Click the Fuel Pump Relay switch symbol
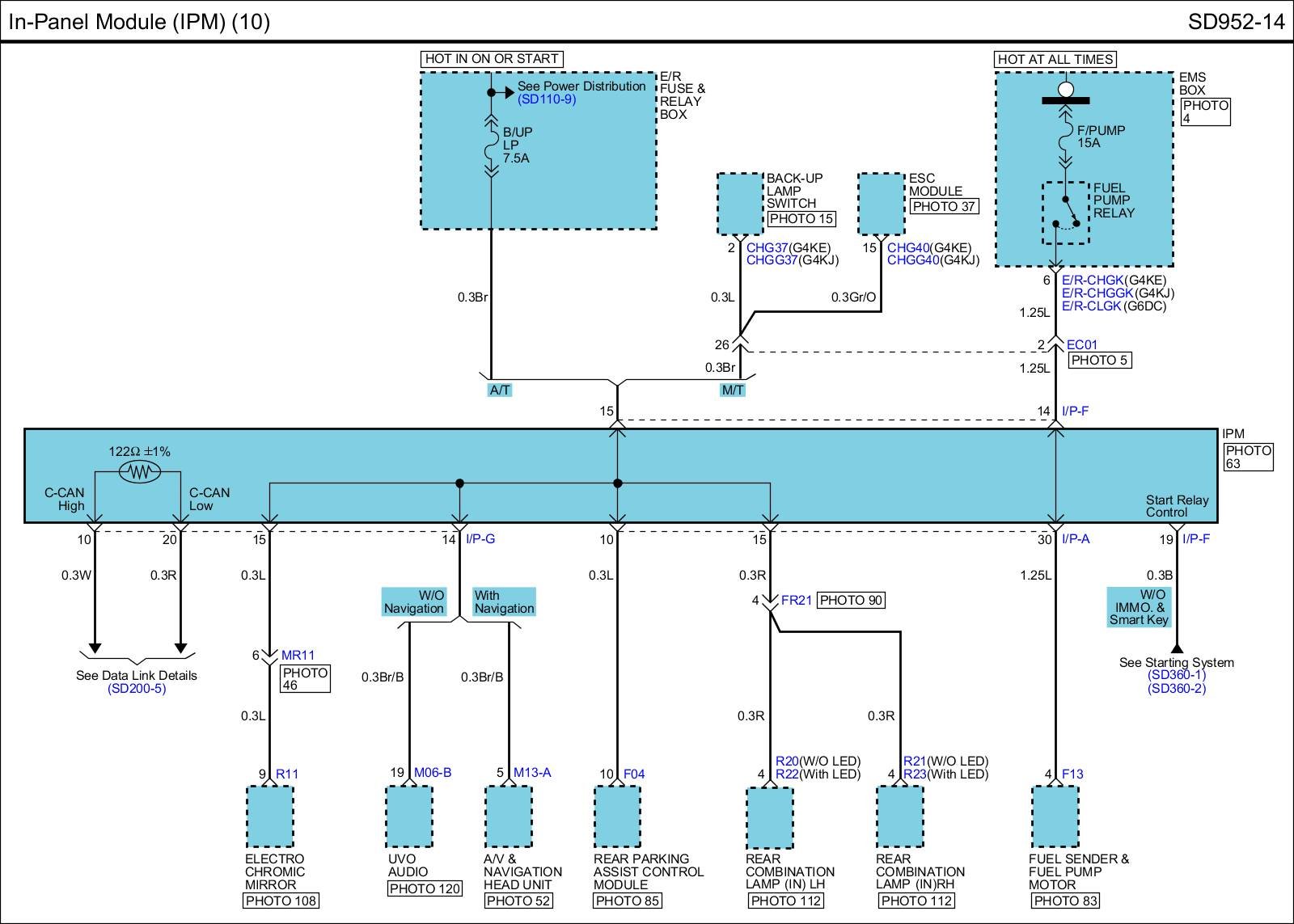1294x924 pixels. pyautogui.click(x=1066, y=213)
